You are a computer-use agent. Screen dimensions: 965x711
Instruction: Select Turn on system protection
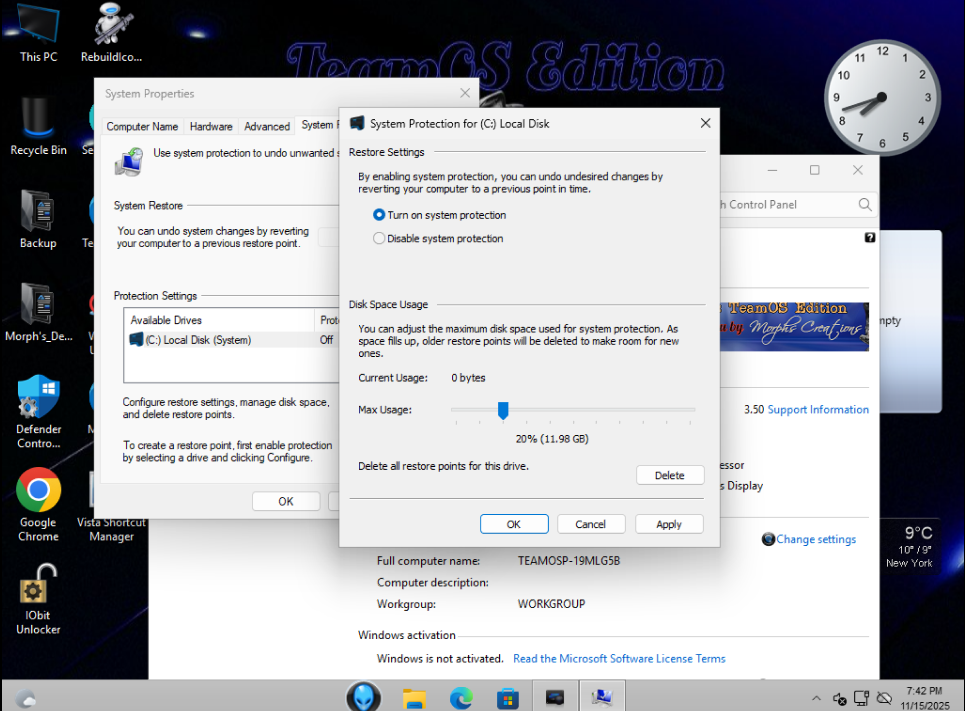click(x=439, y=215)
